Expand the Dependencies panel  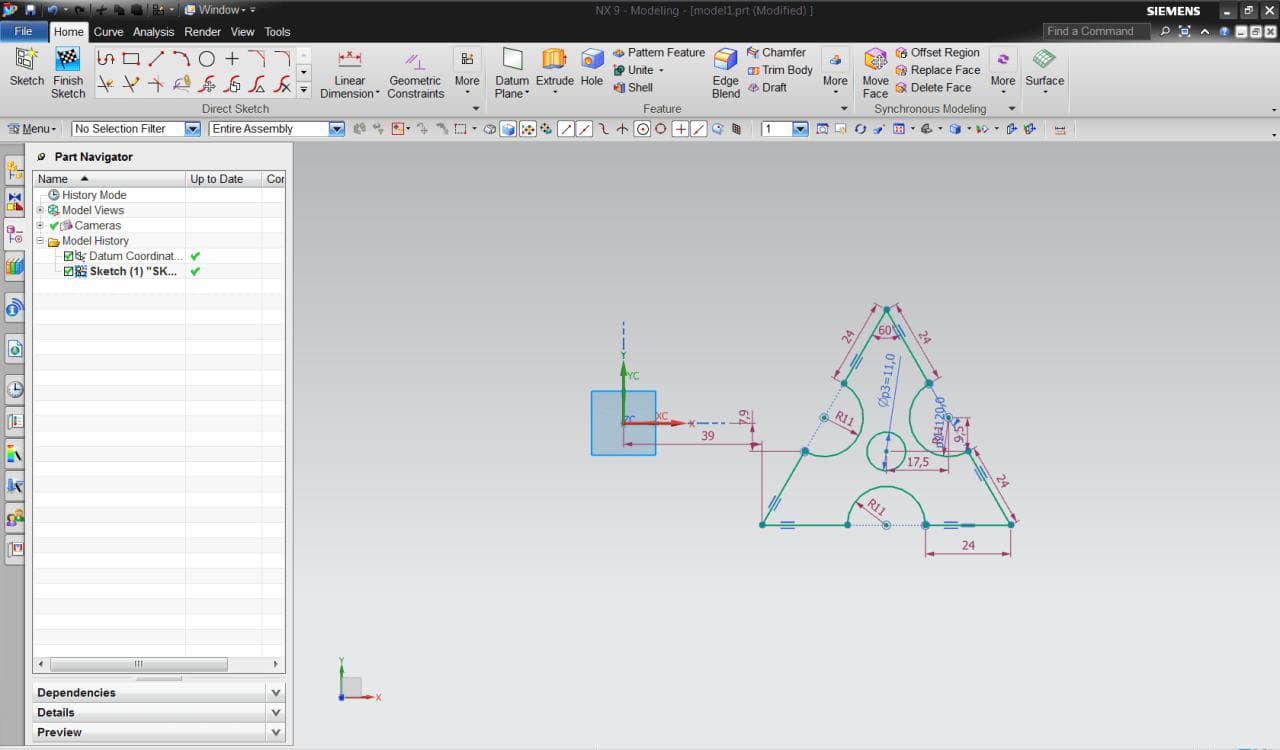(276, 692)
